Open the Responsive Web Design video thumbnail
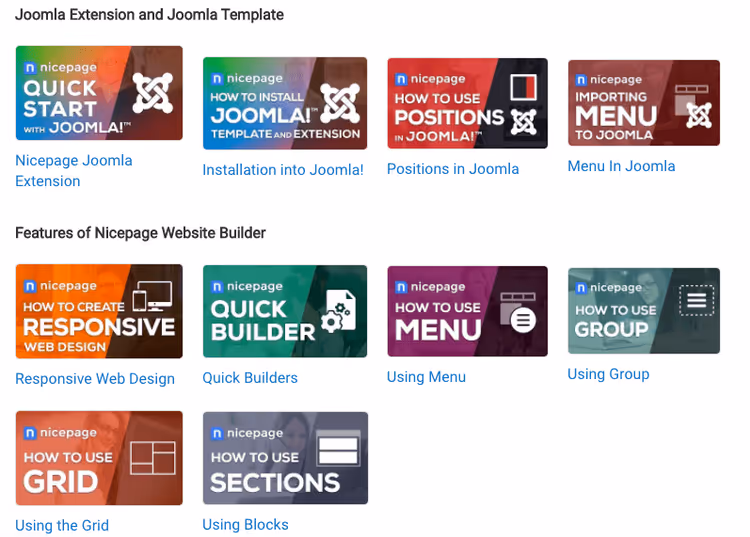The image size is (750, 537). (x=99, y=311)
